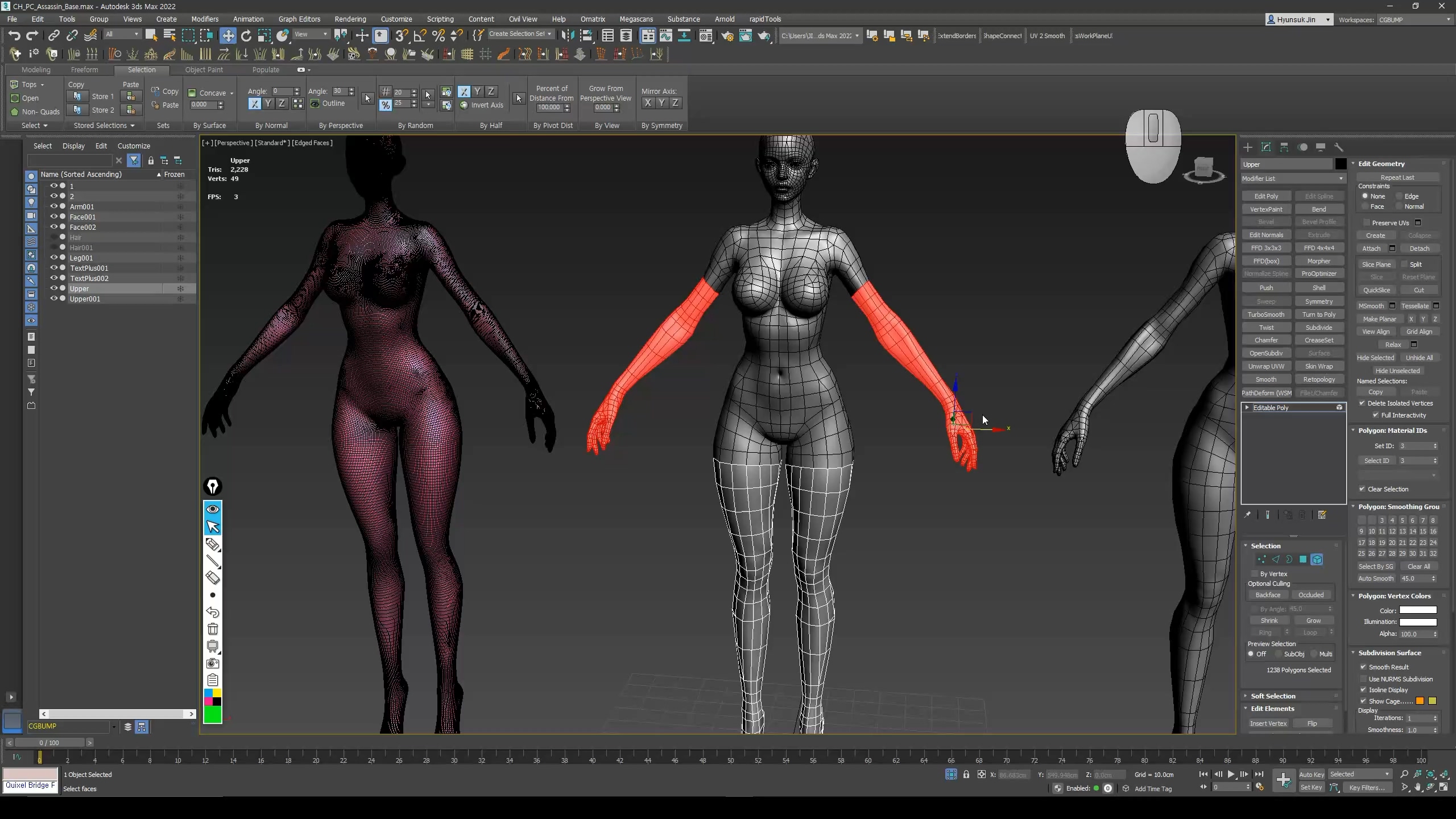1456x819 pixels.
Task: Uncheck Delete Isolated Vertices
Action: click(1362, 403)
